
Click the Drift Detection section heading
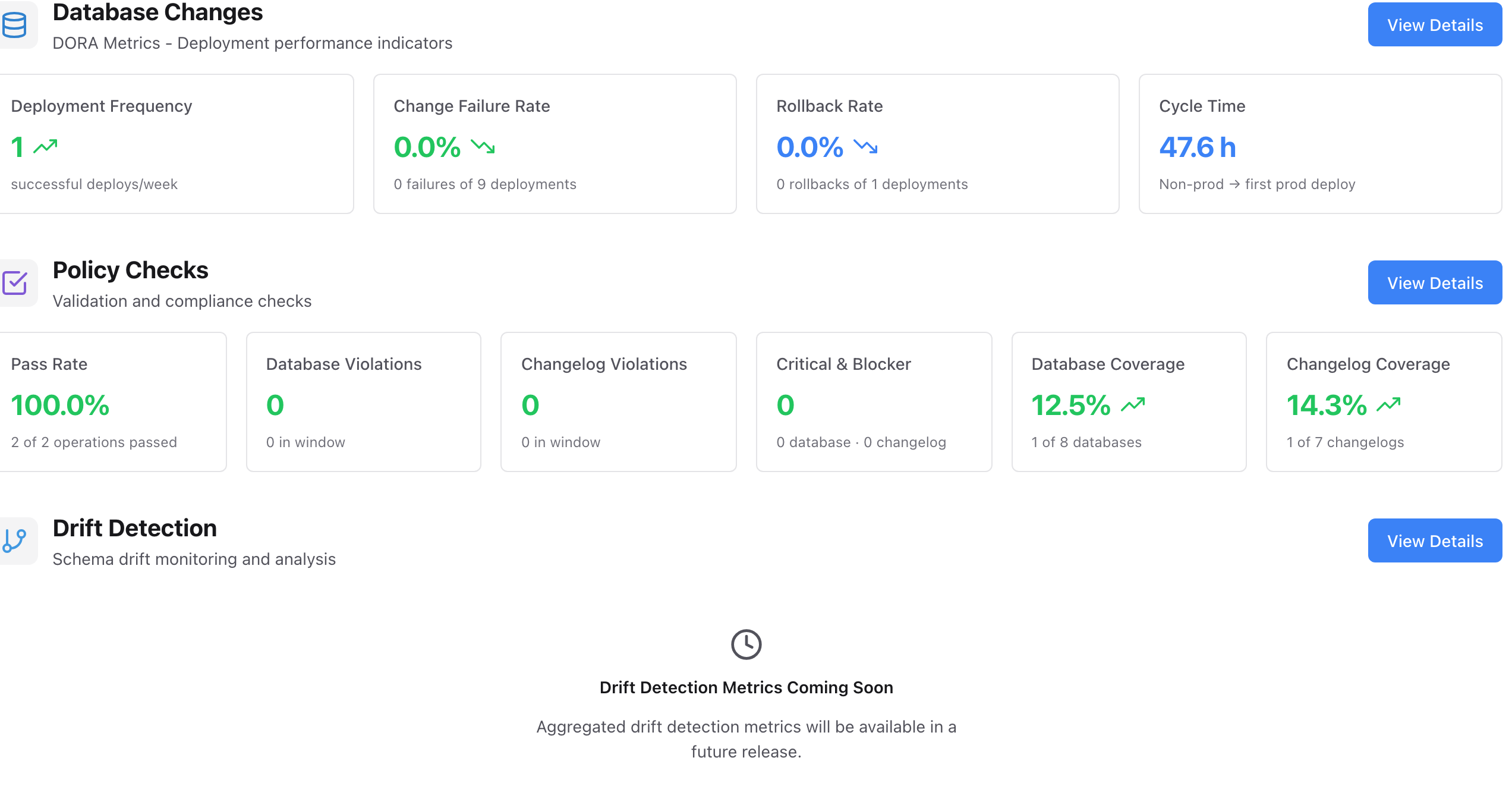coord(135,529)
